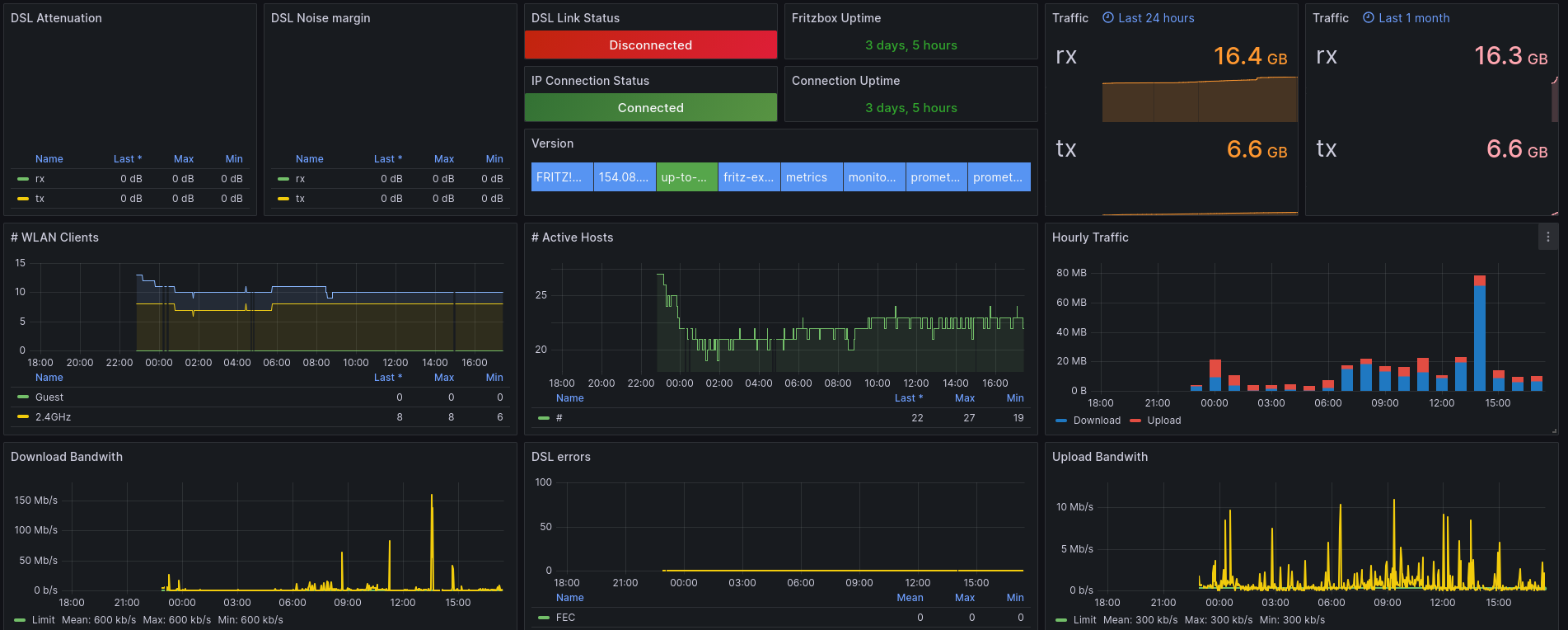Click the green up-to-... version swatch
This screenshot has width=1568, height=630.
(x=687, y=177)
